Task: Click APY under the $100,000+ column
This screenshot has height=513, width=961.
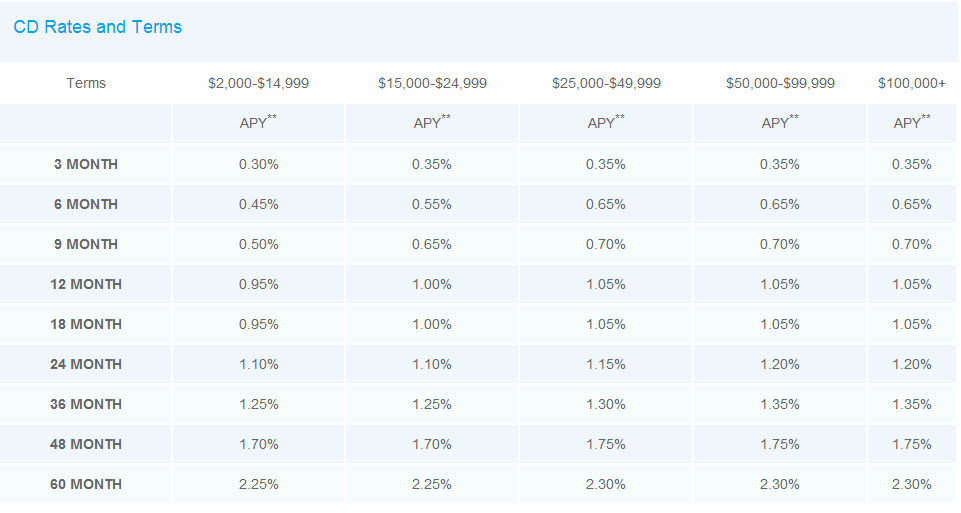Action: [x=911, y=123]
